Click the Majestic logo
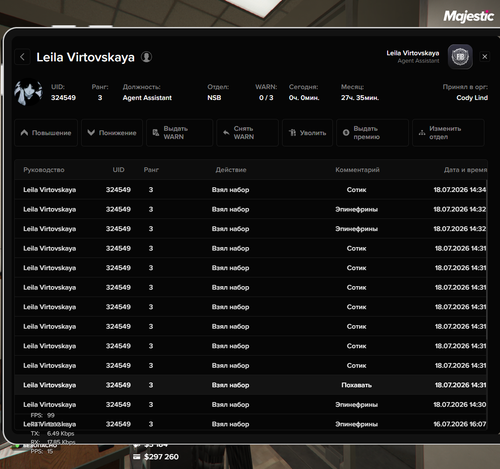This screenshot has width=500, height=469. coord(468,16)
